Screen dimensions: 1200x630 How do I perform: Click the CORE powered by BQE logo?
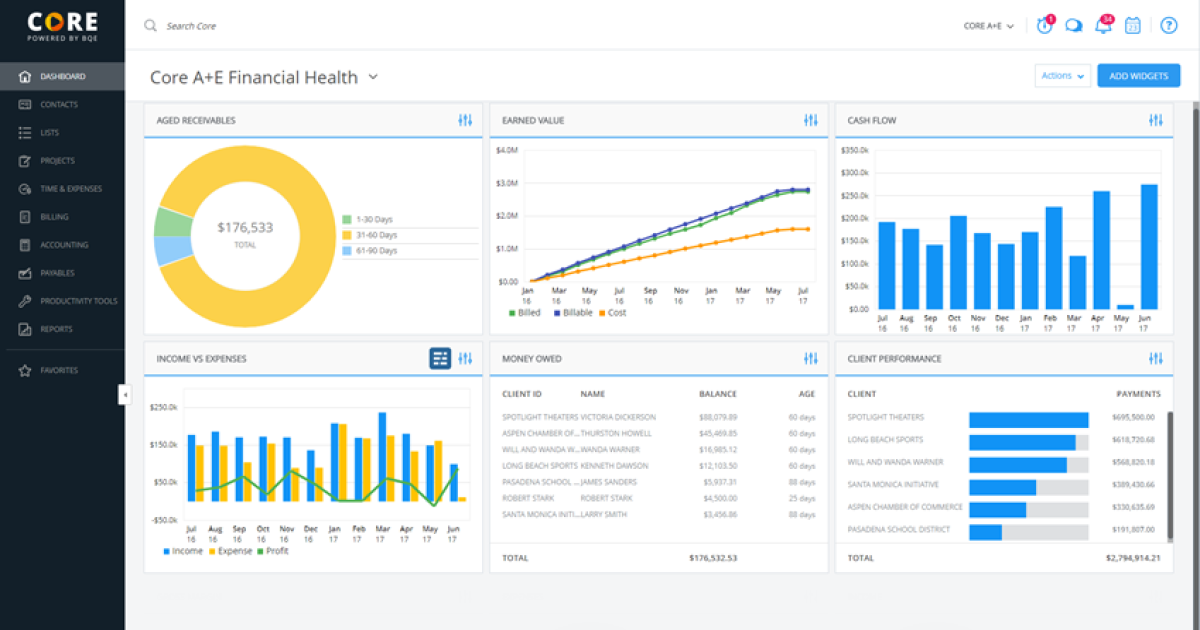coord(62,25)
